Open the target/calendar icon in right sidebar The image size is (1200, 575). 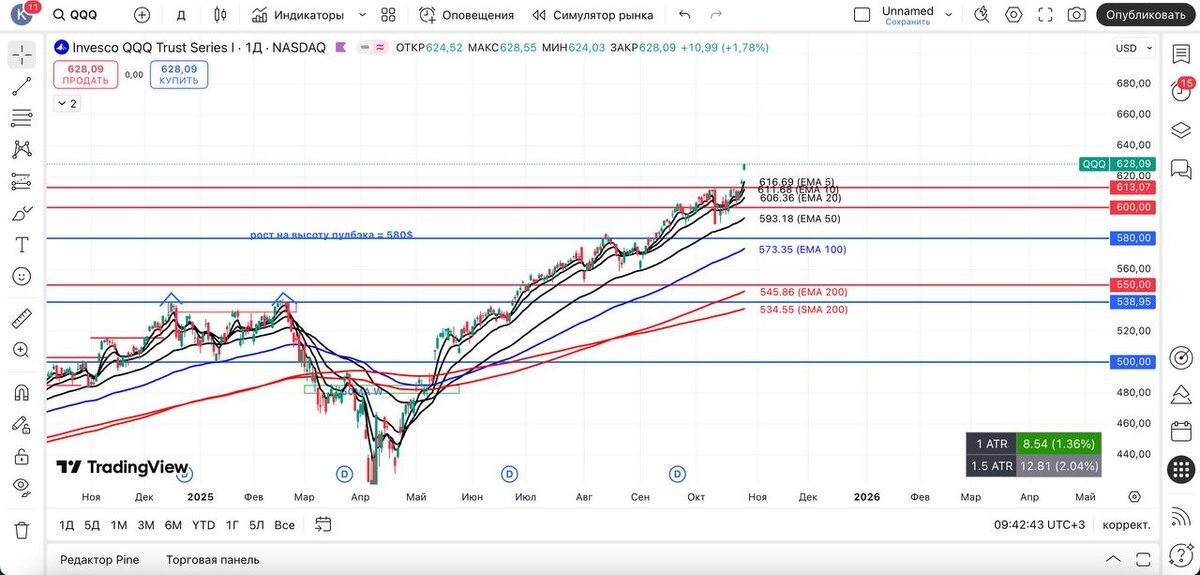[1181, 357]
